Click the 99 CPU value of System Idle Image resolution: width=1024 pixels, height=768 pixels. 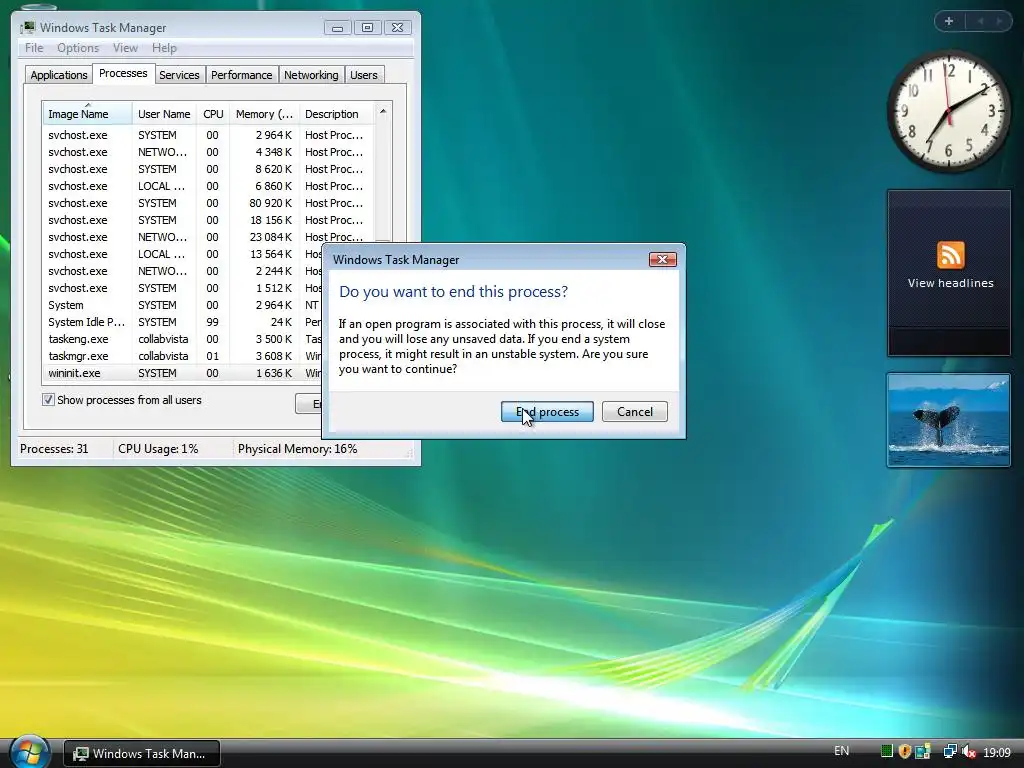[x=212, y=322]
